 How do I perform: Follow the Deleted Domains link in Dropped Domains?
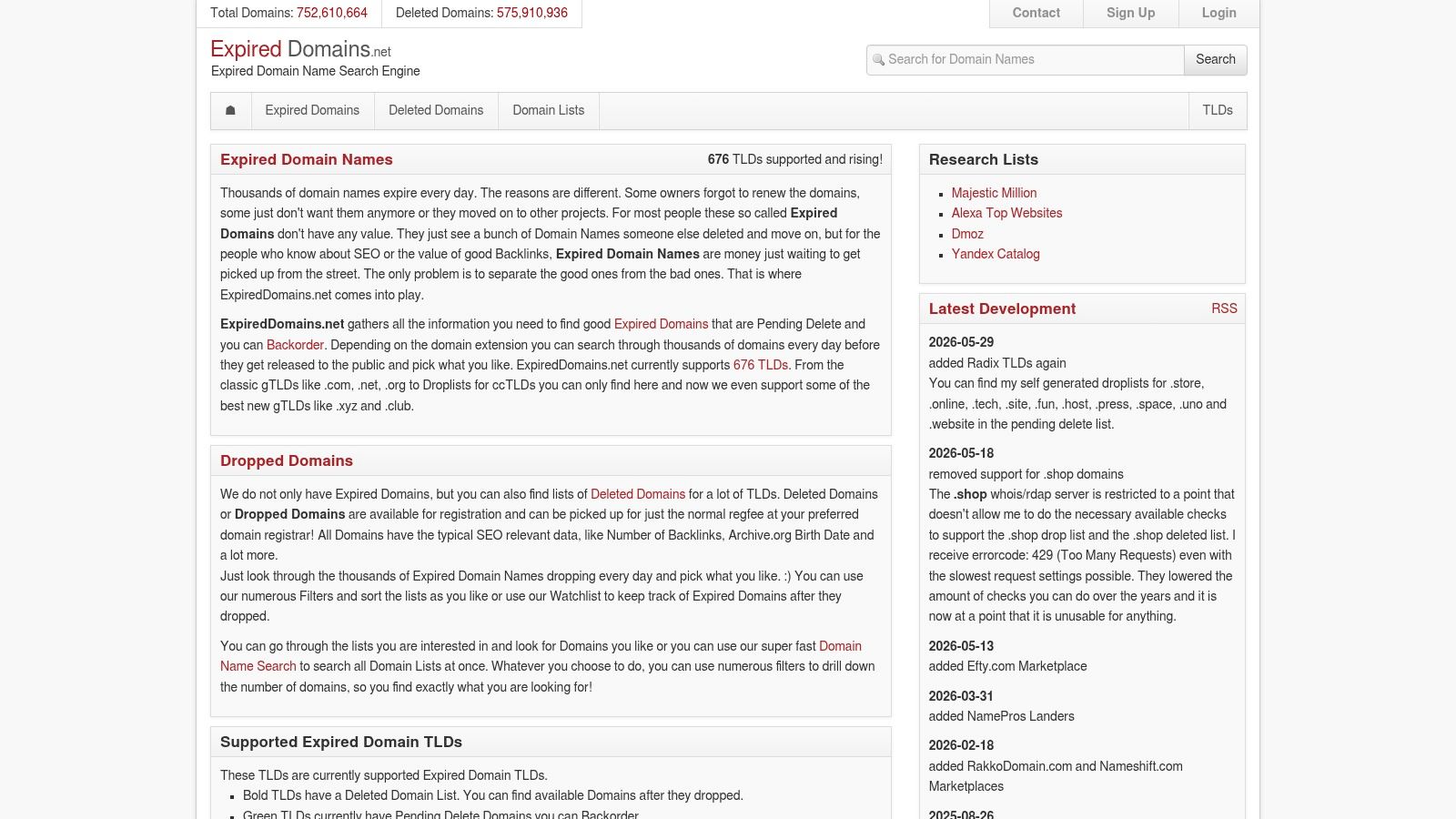(x=638, y=494)
